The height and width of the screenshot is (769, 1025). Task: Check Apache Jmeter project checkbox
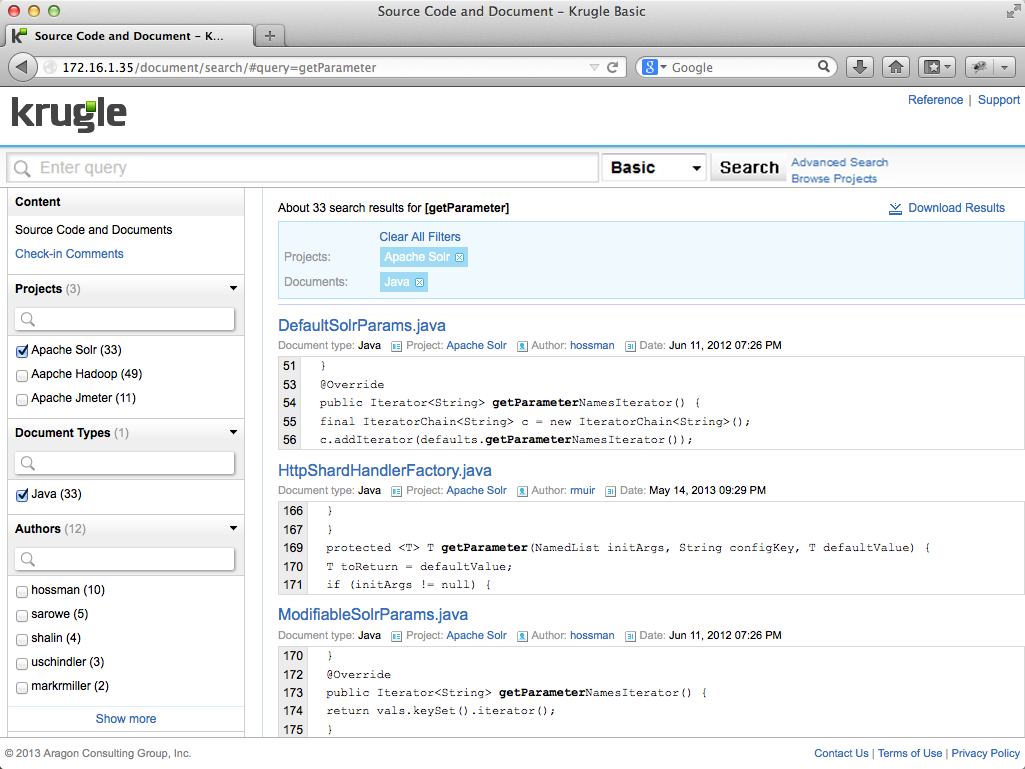pos(22,400)
